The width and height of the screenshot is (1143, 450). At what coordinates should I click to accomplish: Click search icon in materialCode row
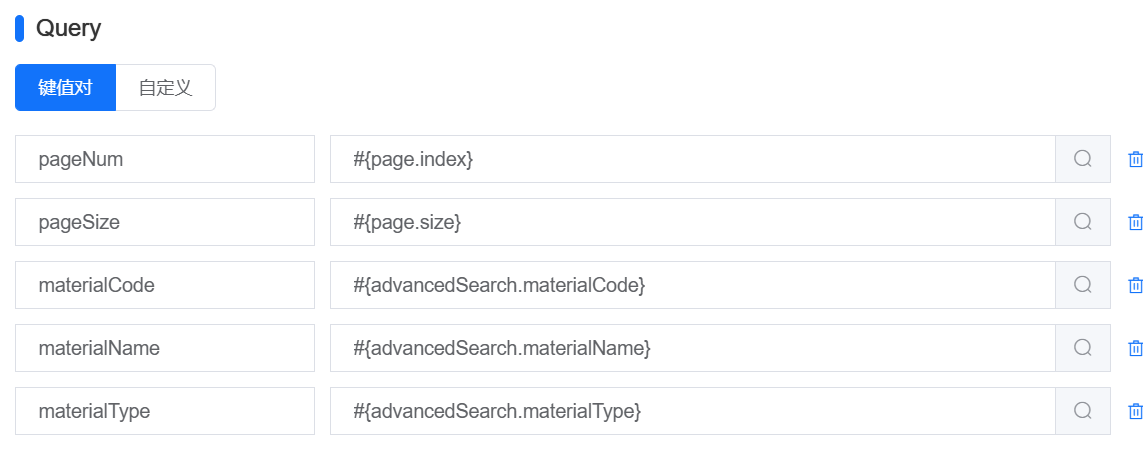1082,285
